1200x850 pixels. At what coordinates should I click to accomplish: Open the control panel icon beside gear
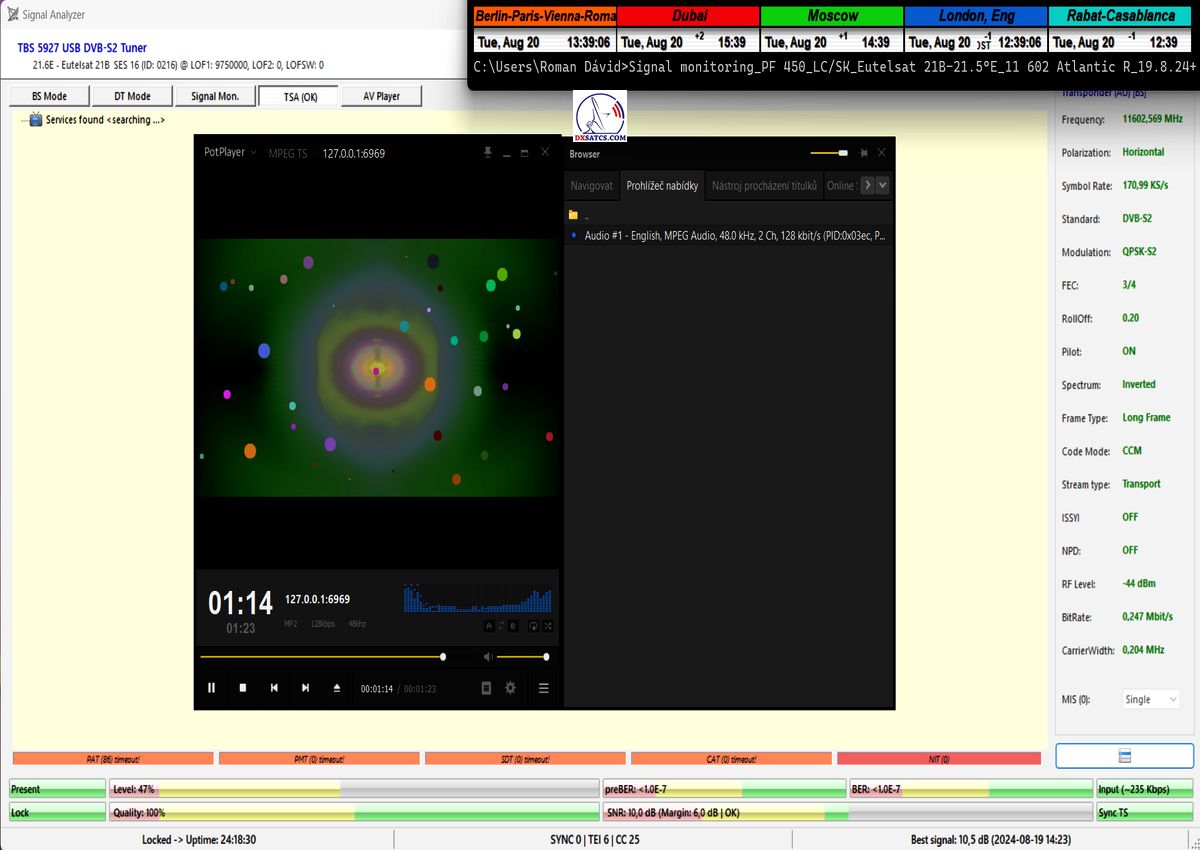point(486,688)
